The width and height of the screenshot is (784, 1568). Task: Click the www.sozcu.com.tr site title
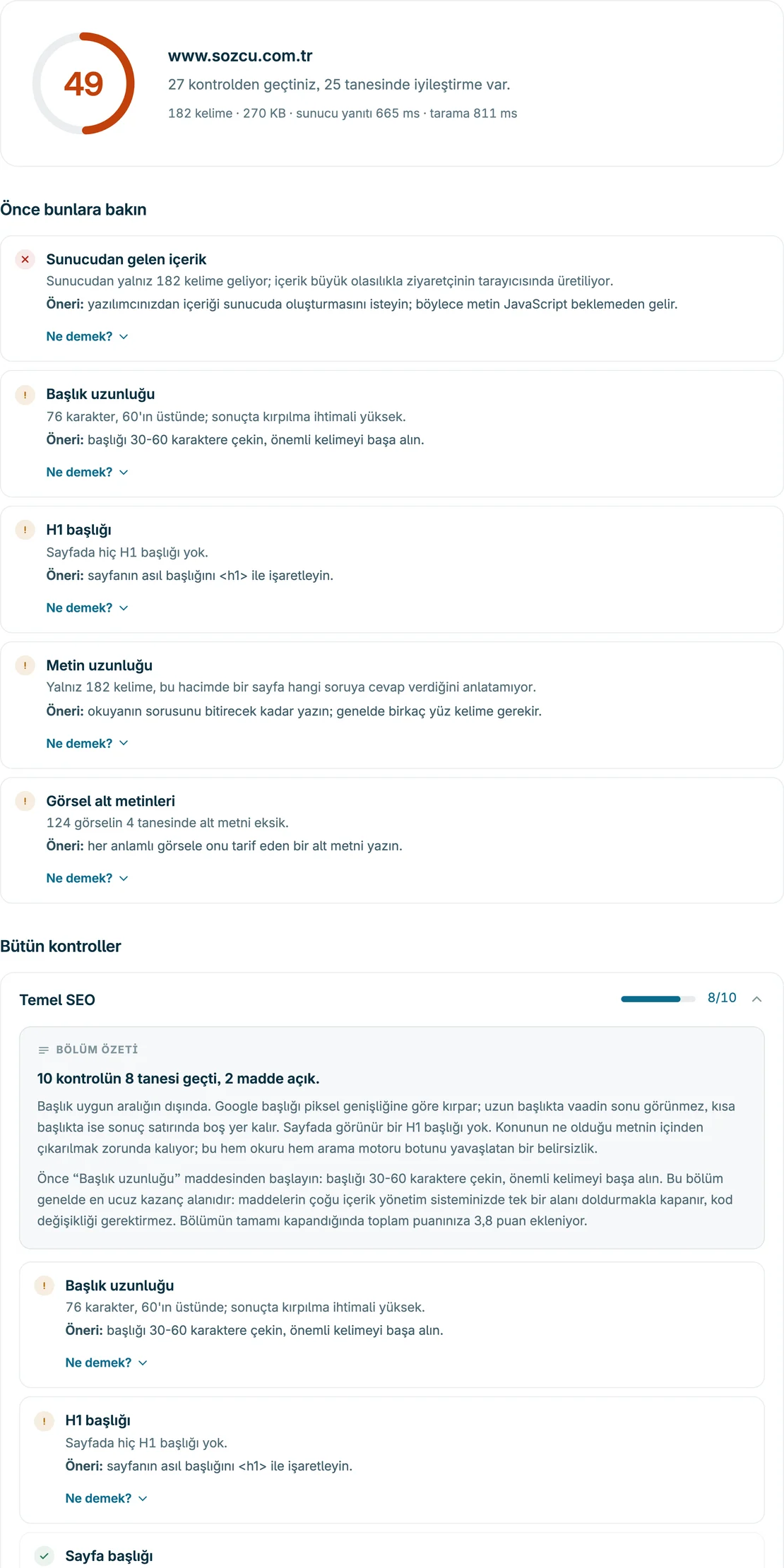pos(240,56)
